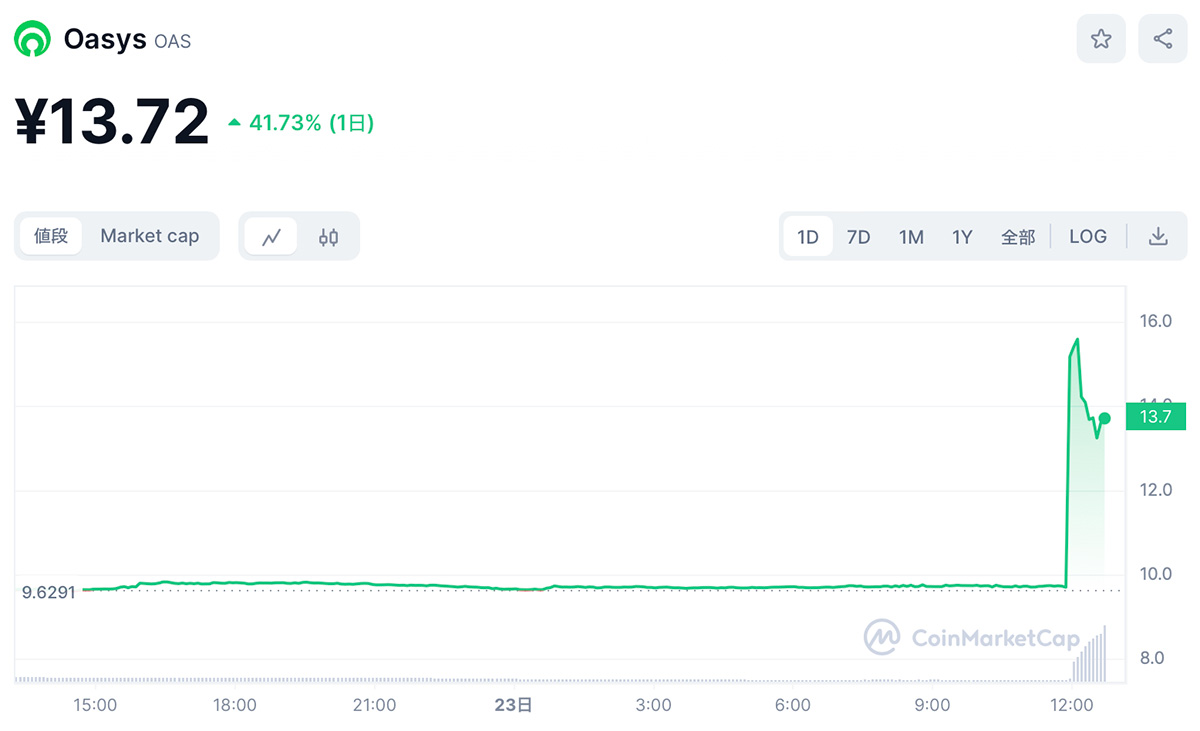
Task: Click the 21:00 time axis label
Action: 374,705
